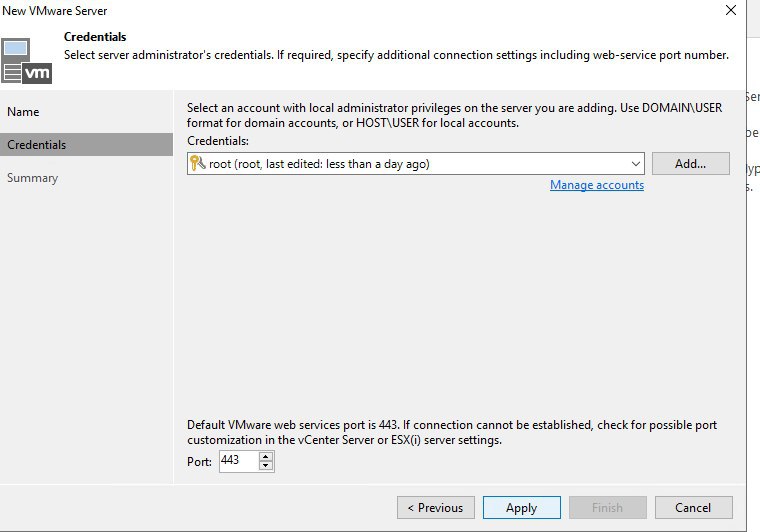Image resolution: width=760 pixels, height=532 pixels.
Task: Go back with the Previous button
Action: [435, 507]
